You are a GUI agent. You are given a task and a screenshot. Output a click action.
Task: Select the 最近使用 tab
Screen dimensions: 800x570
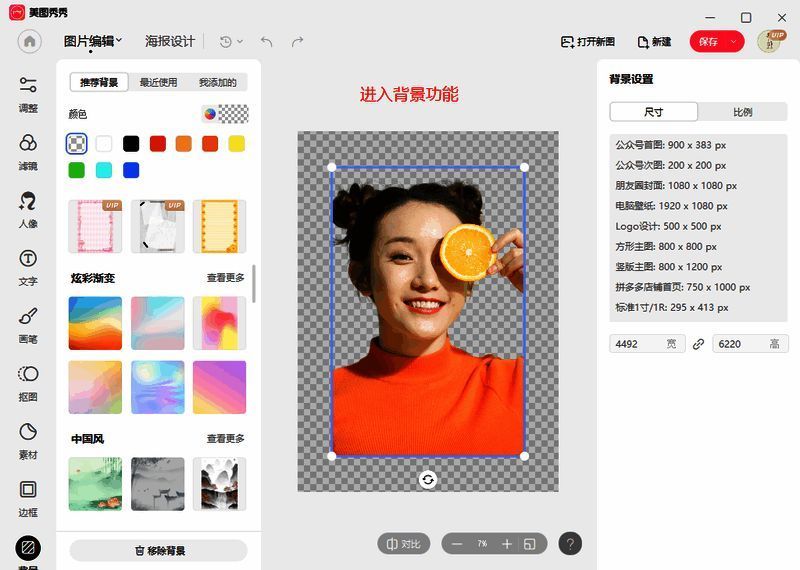pos(158,82)
